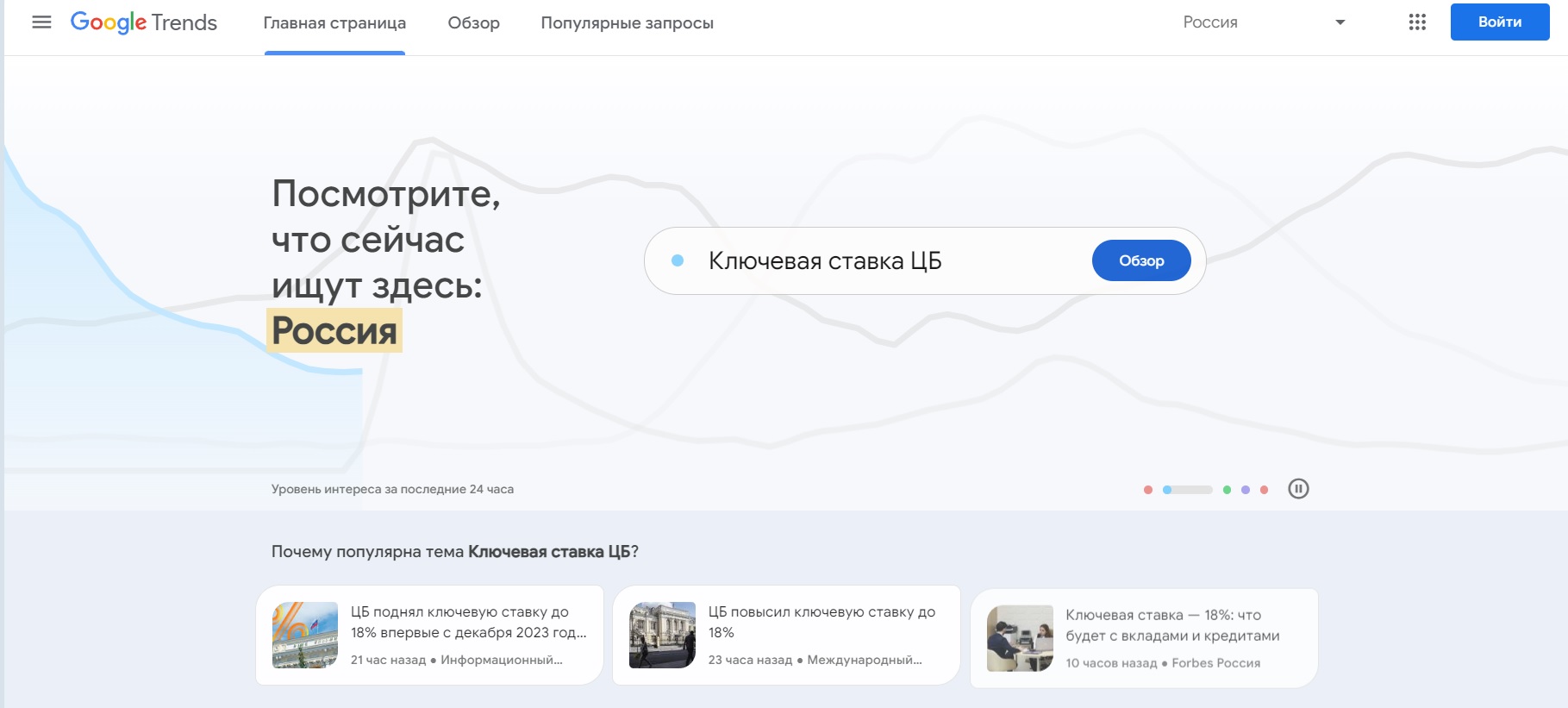Open Forbes article about вклады и кредиты
This screenshot has width=1568, height=708.
coord(1144,638)
